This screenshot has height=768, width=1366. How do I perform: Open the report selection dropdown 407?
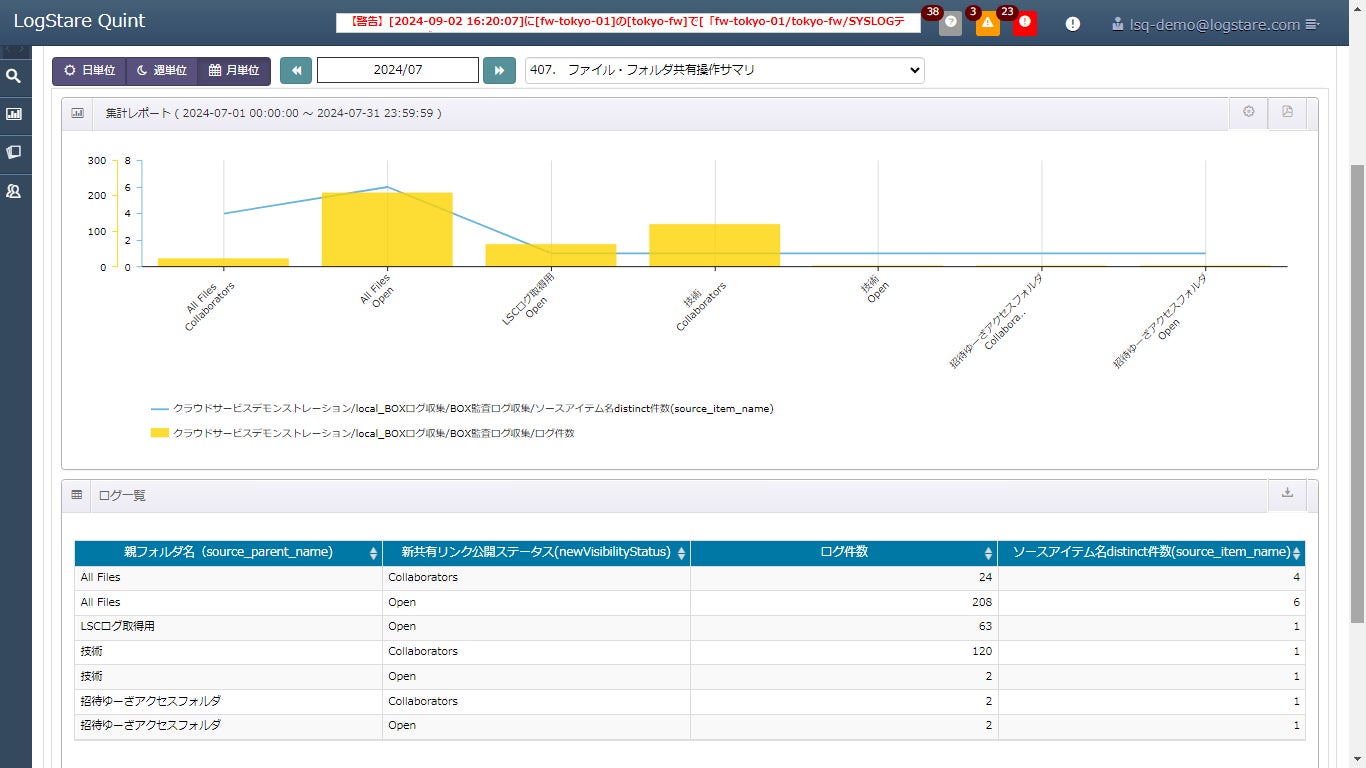(724, 71)
